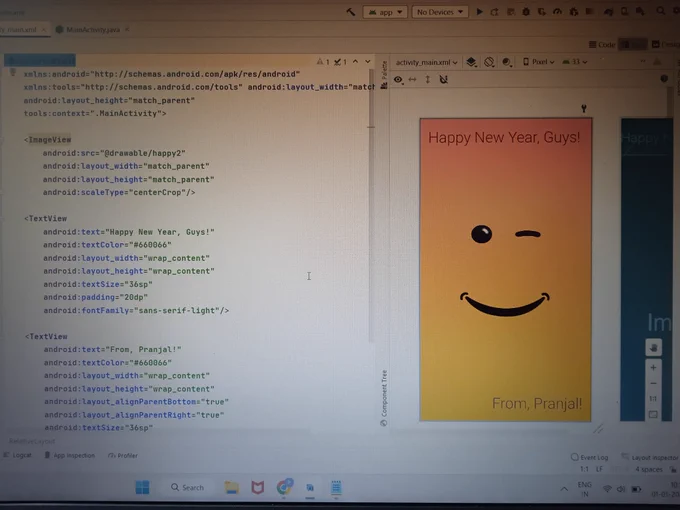Viewport: 680px width, 510px height.
Task: Click the editor vertical scrollbar
Action: click(x=371, y=204)
